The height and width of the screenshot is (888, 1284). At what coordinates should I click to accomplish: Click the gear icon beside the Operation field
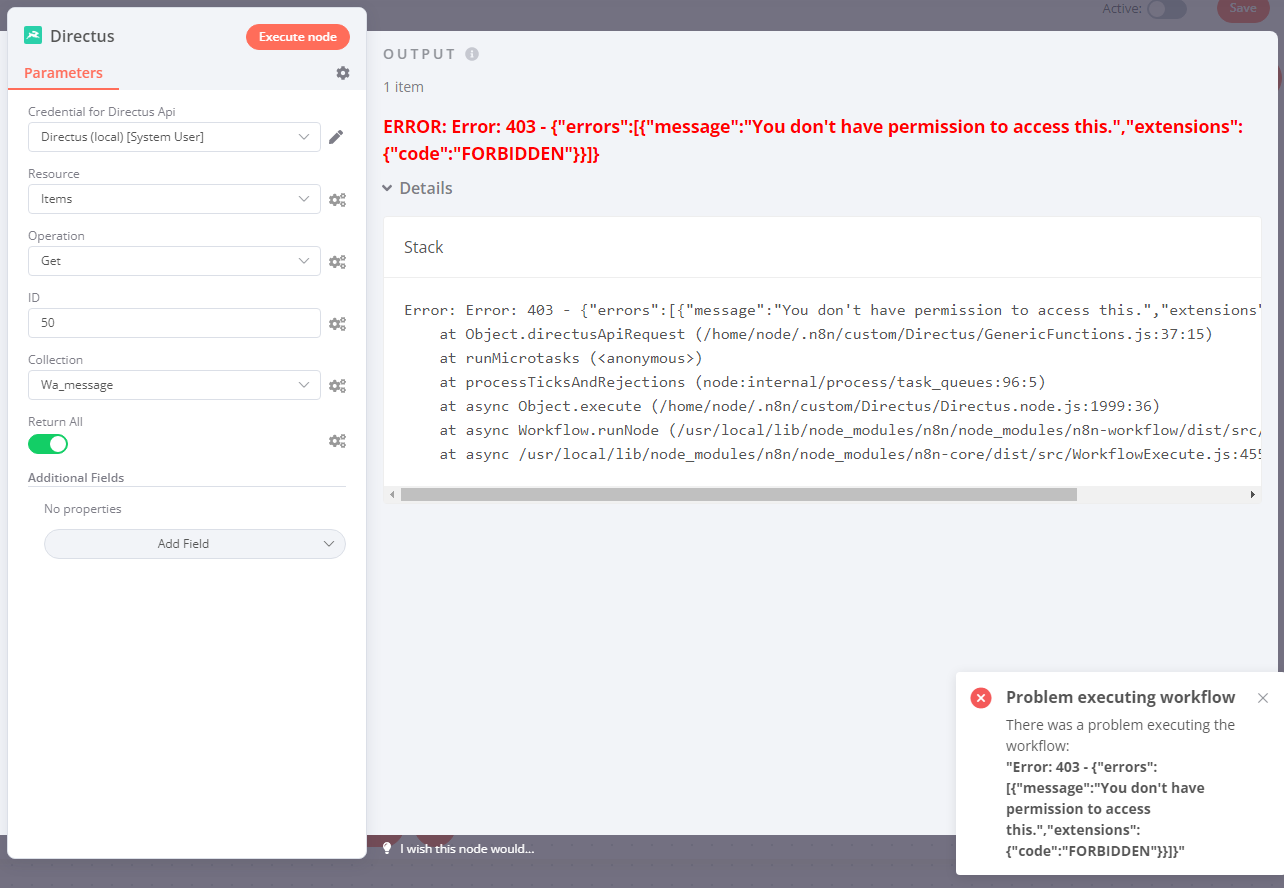[x=337, y=261]
